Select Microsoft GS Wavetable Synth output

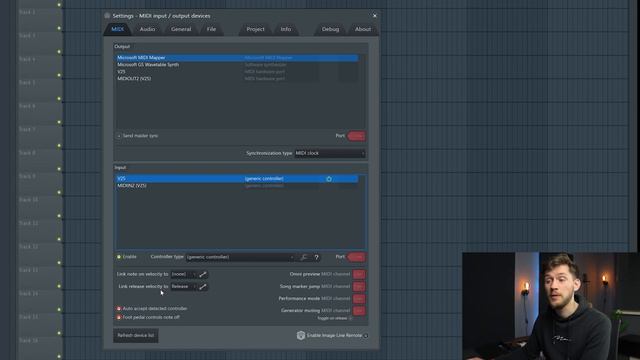[237, 64]
